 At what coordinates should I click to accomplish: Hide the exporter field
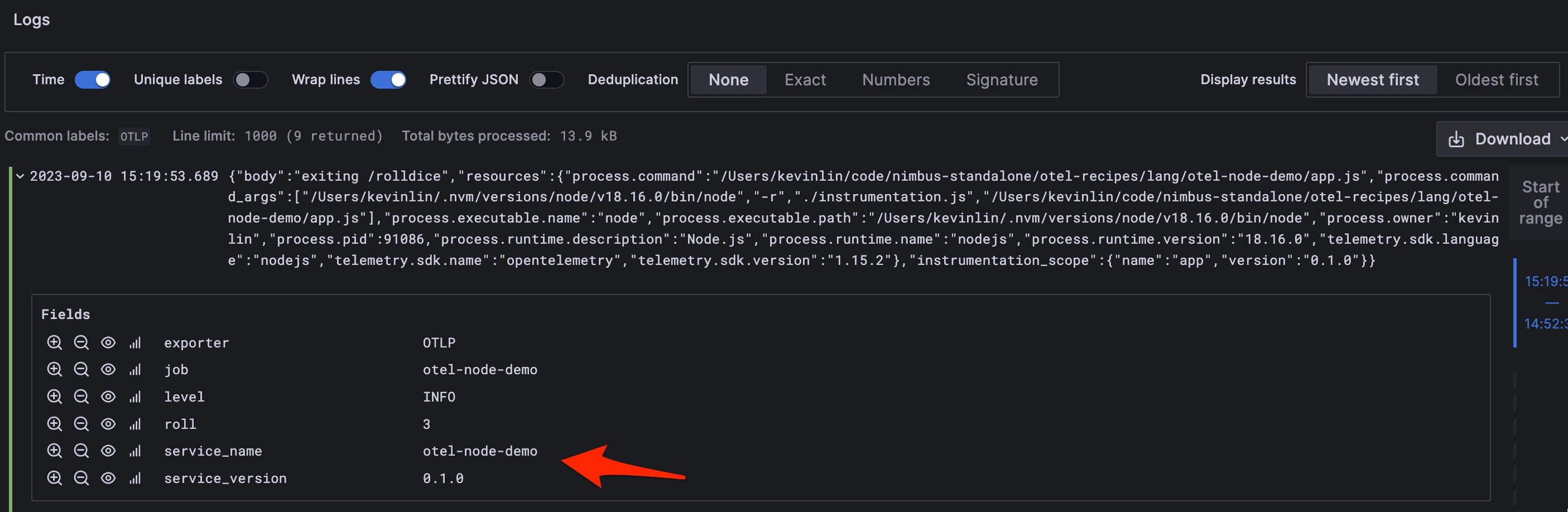click(x=108, y=342)
